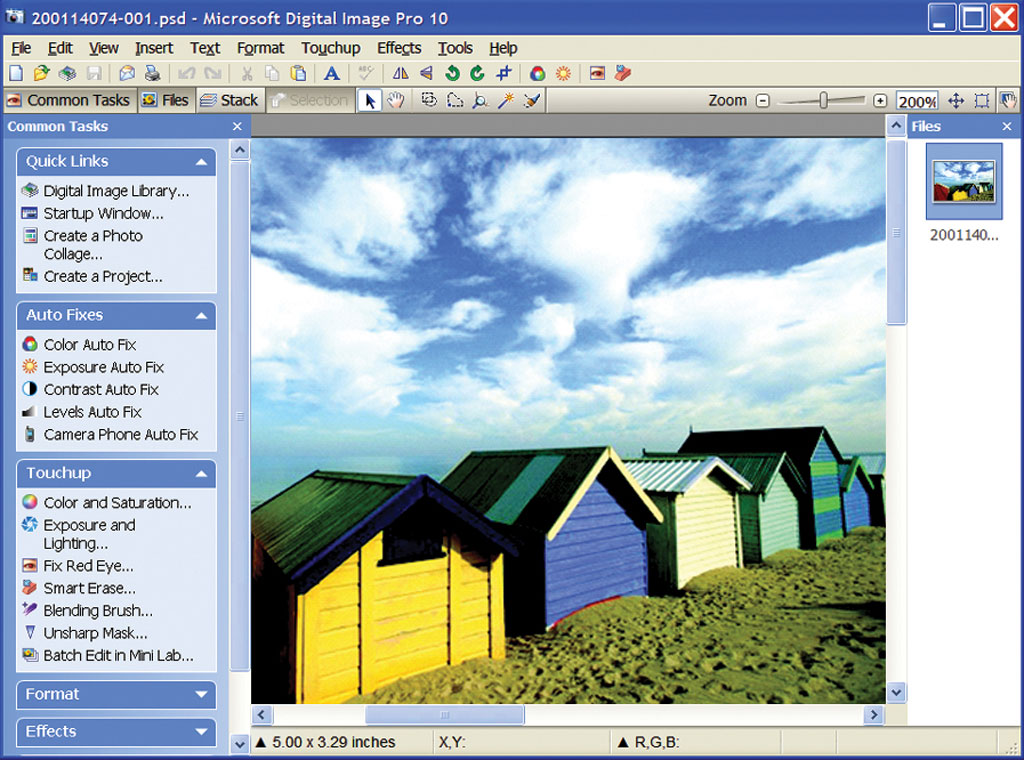Click the Send by e-mail envelope icon
The height and width of the screenshot is (760, 1024).
coord(127,73)
